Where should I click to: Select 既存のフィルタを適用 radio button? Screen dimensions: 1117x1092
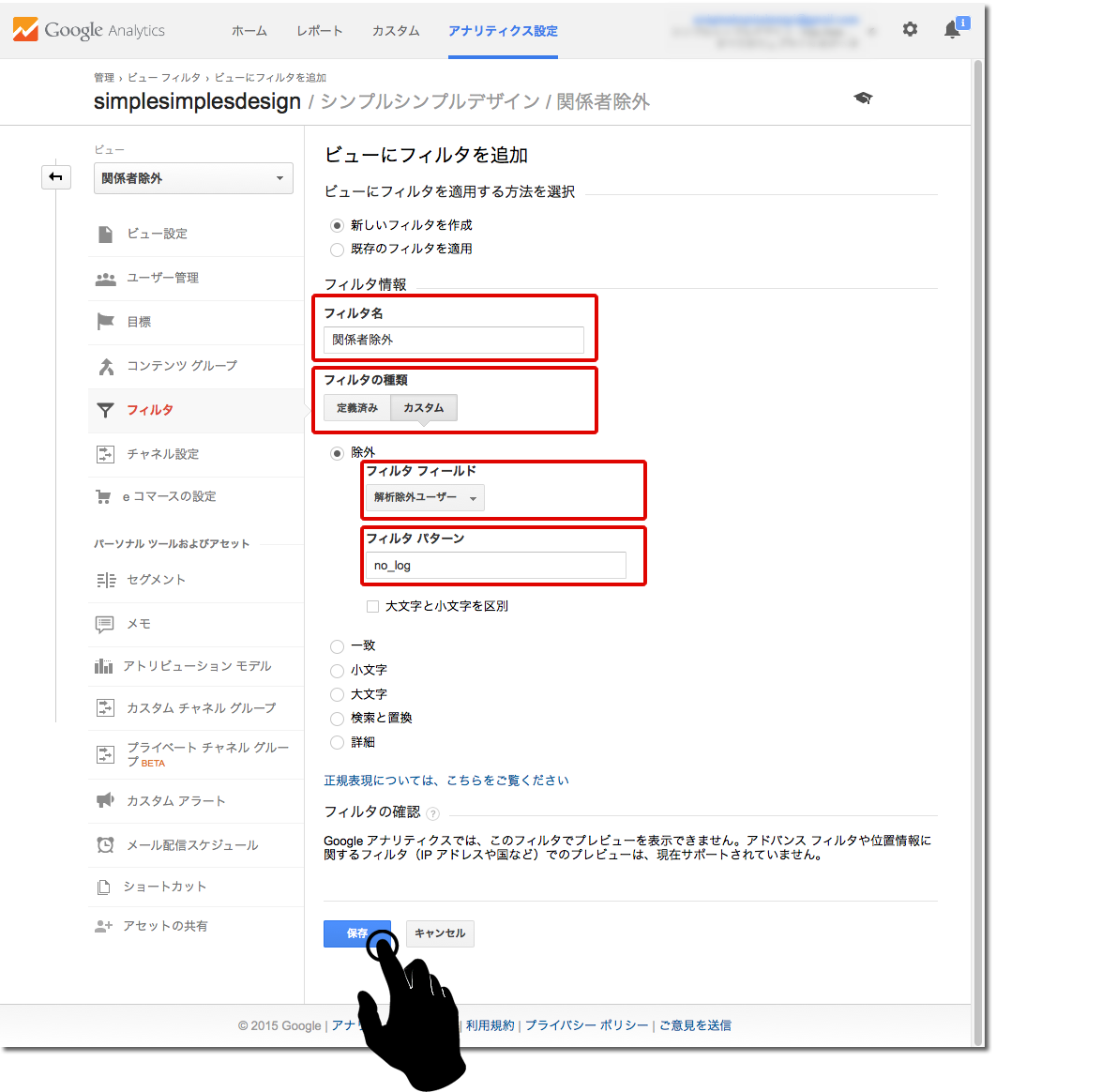tap(337, 250)
